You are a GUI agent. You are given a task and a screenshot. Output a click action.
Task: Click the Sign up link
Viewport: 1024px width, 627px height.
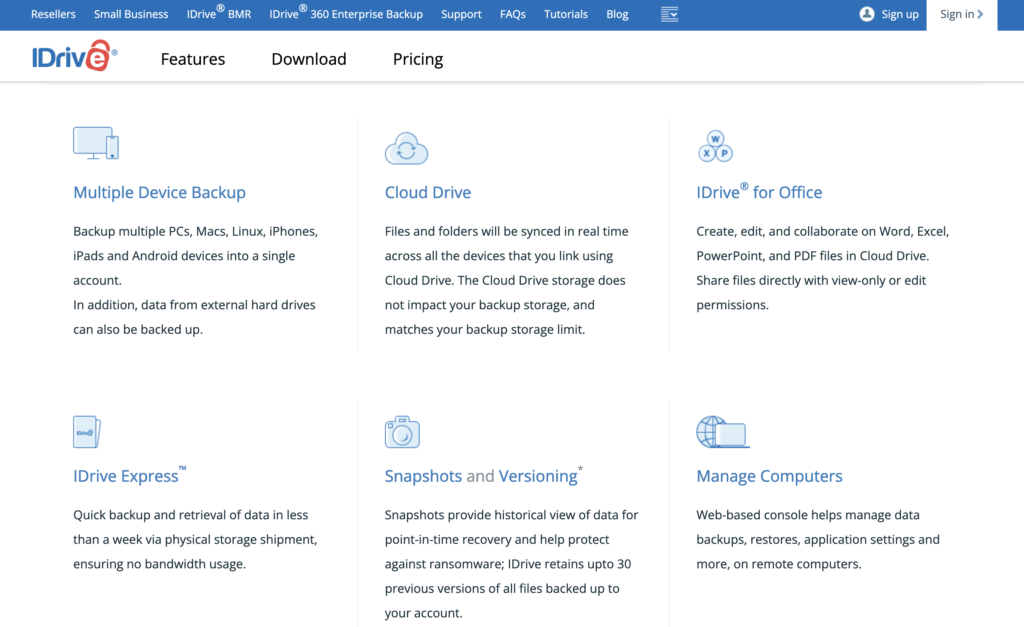tap(900, 14)
